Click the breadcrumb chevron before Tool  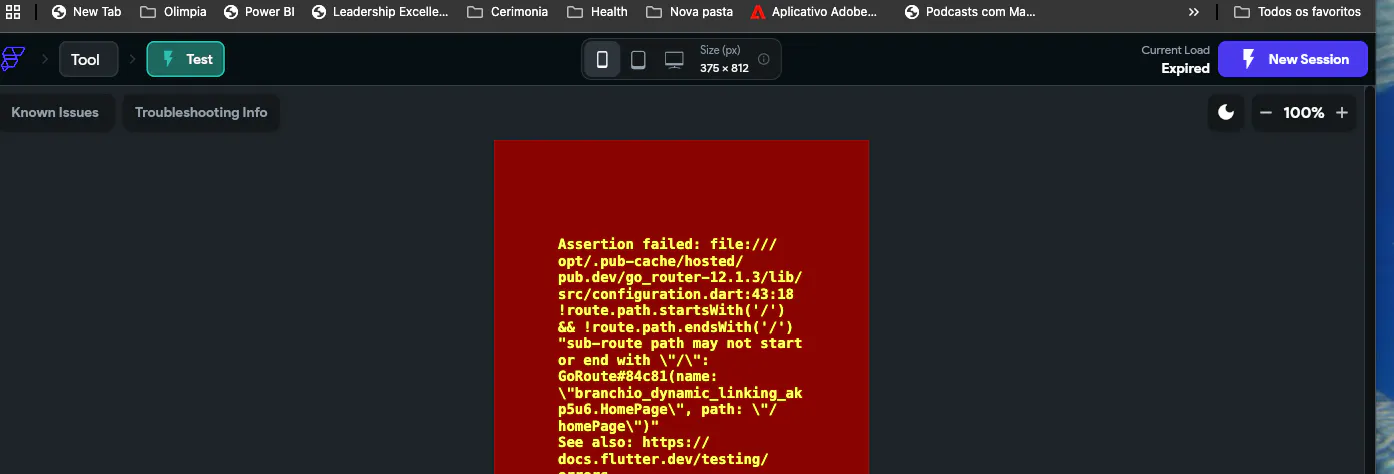click(x=44, y=59)
